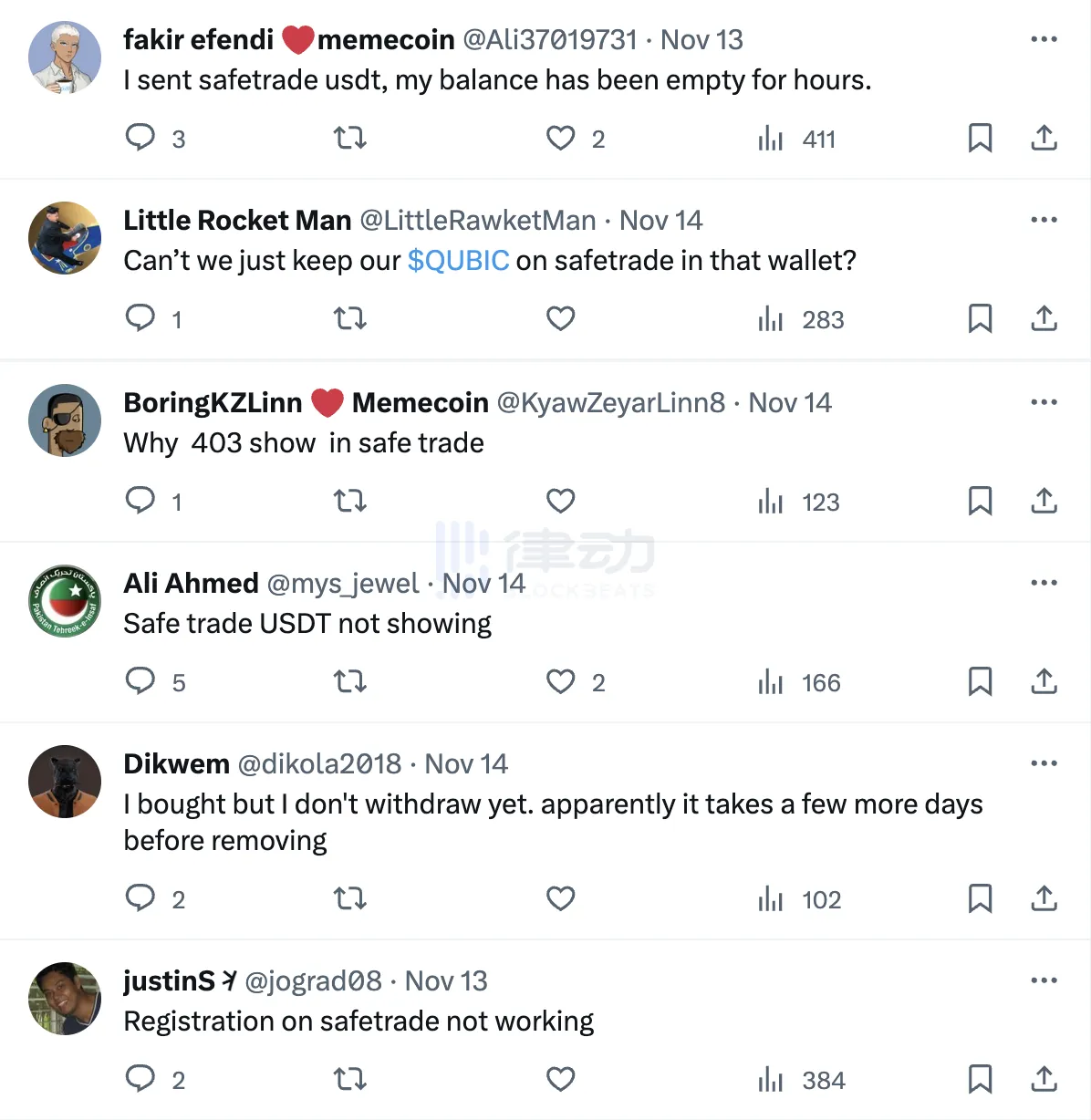Like fakir efendi's safetrade usdt tweet
The width and height of the screenshot is (1091, 1120).
coord(560,138)
